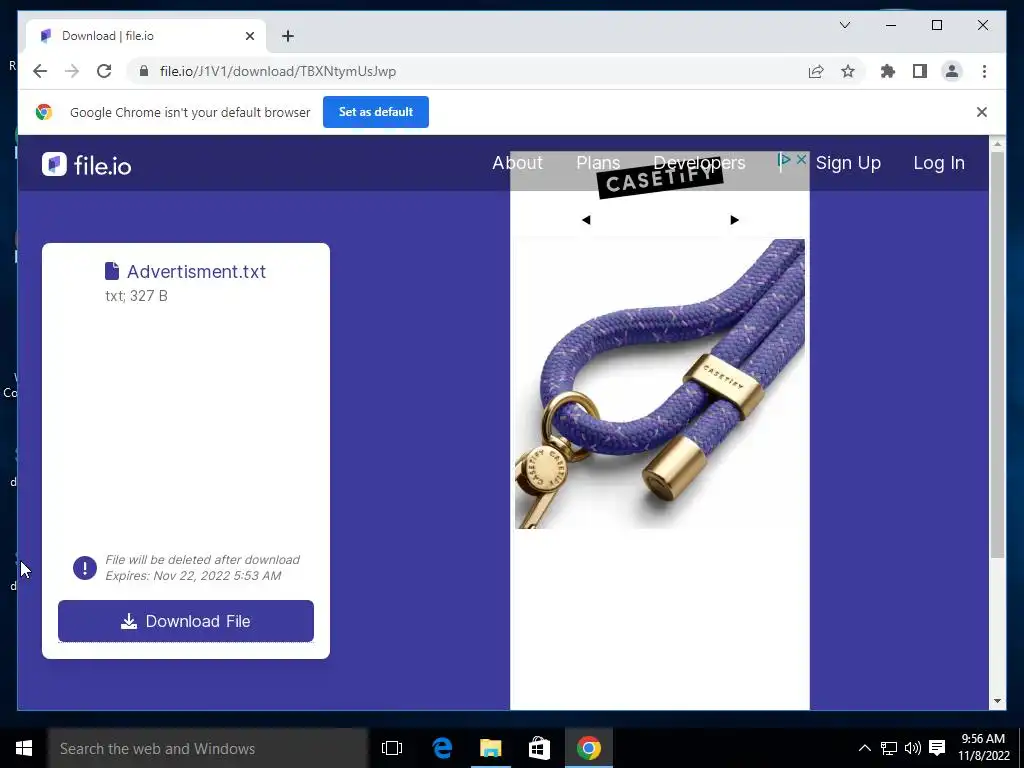1024x768 pixels.
Task: Open the Microsoft Store taskbar icon
Action: 539,748
